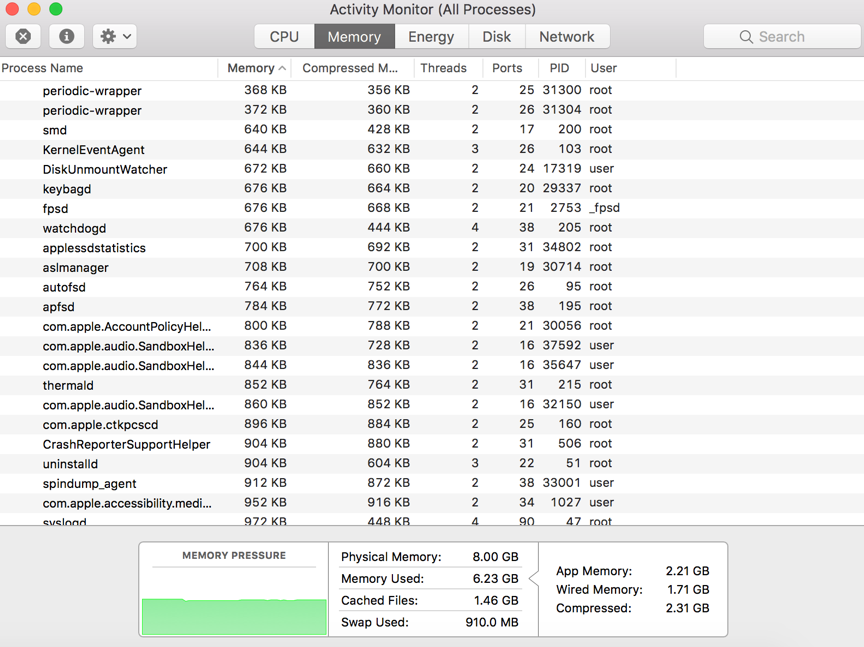This screenshot has width=864, height=647.
Task: Switch to the Network tab
Action: tap(566, 37)
